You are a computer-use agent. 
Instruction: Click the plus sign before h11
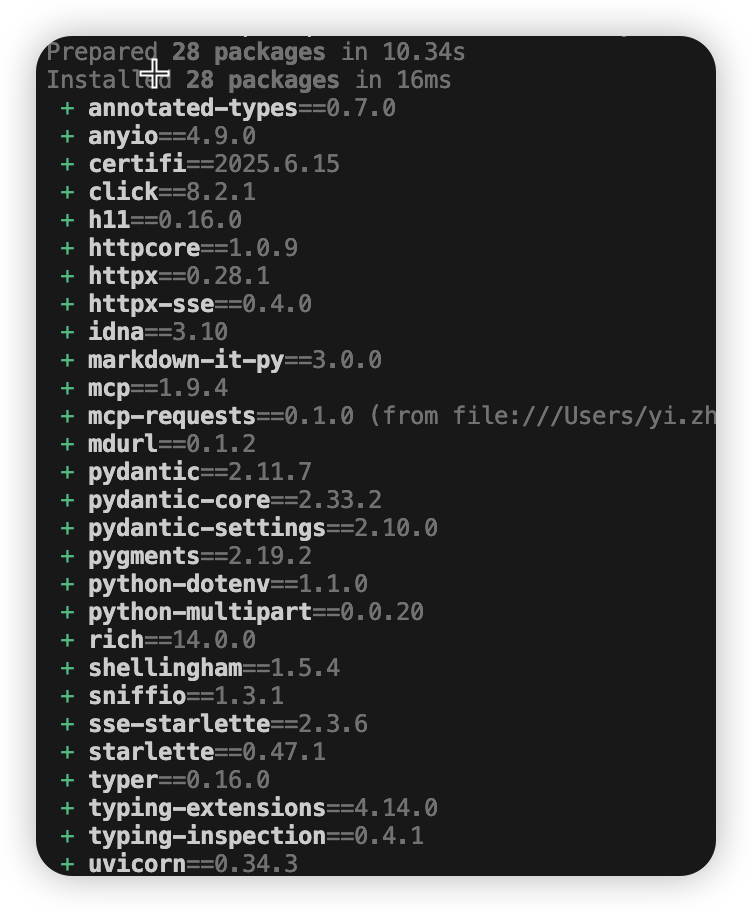click(67, 220)
